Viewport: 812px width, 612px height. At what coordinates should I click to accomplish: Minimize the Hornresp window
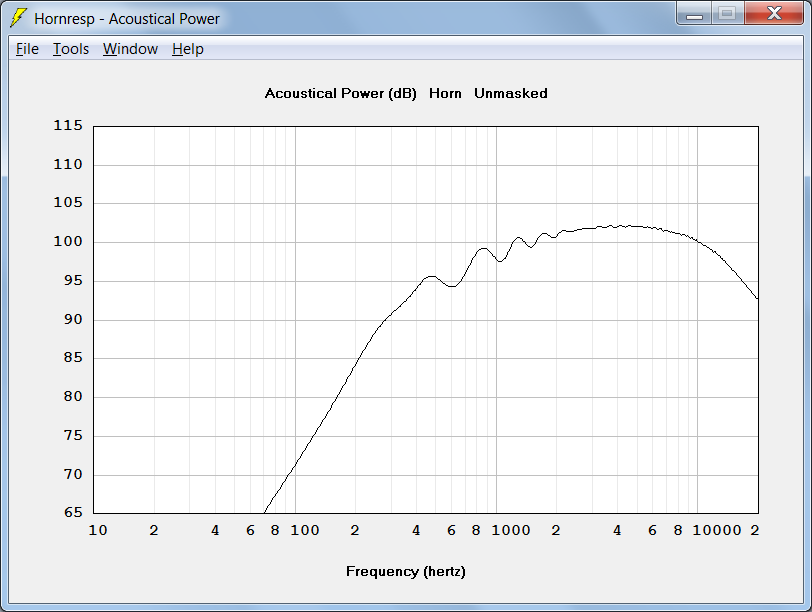click(694, 14)
